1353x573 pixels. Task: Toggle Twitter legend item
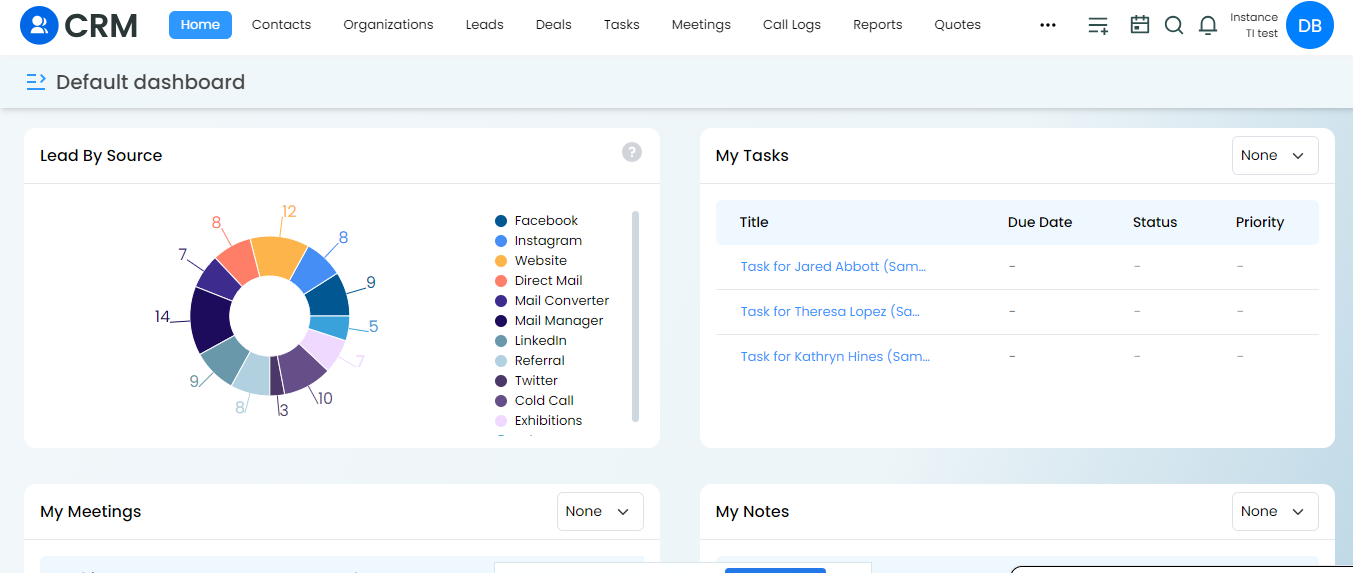pyautogui.click(x=526, y=381)
